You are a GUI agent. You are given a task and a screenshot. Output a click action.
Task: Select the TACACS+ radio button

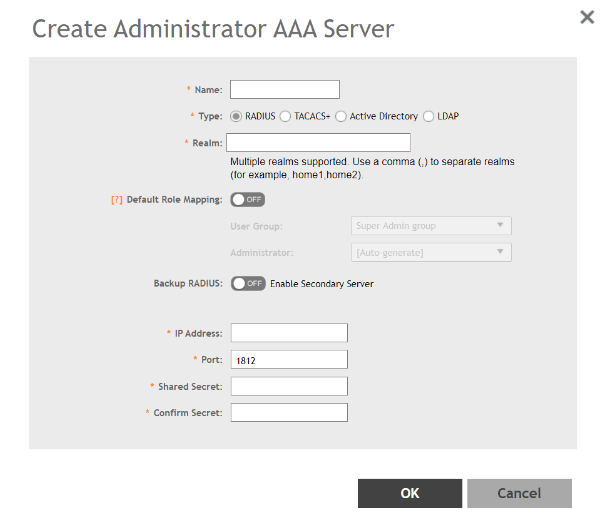point(286,116)
